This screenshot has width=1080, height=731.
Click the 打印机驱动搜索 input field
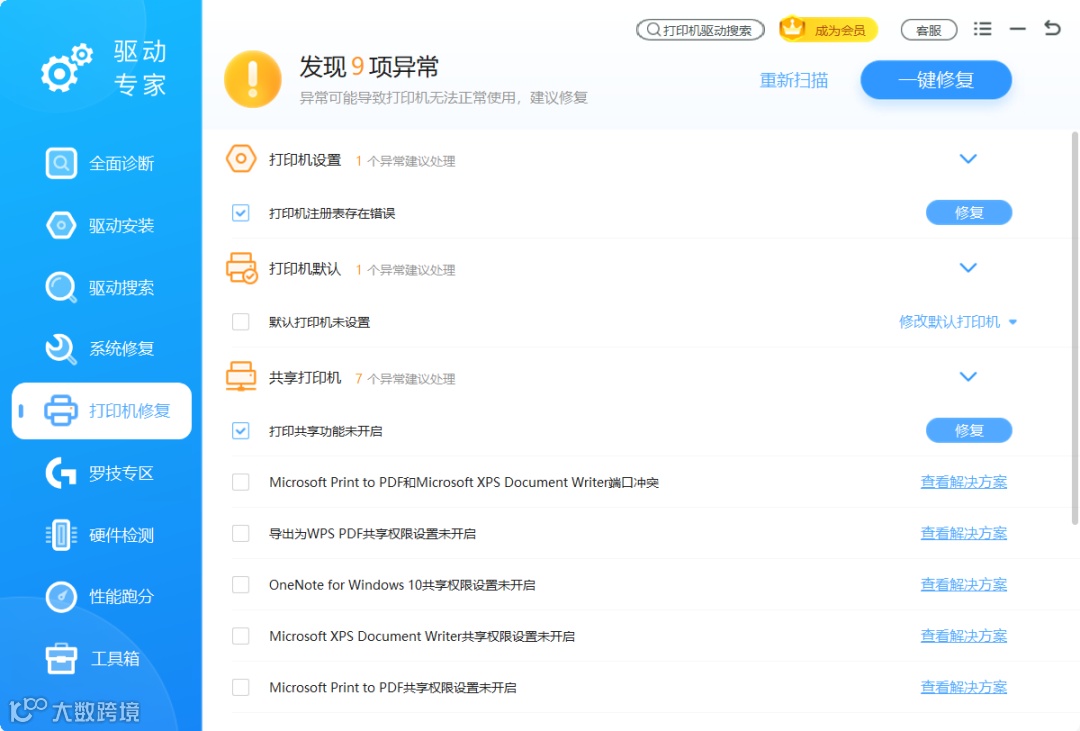[700, 30]
